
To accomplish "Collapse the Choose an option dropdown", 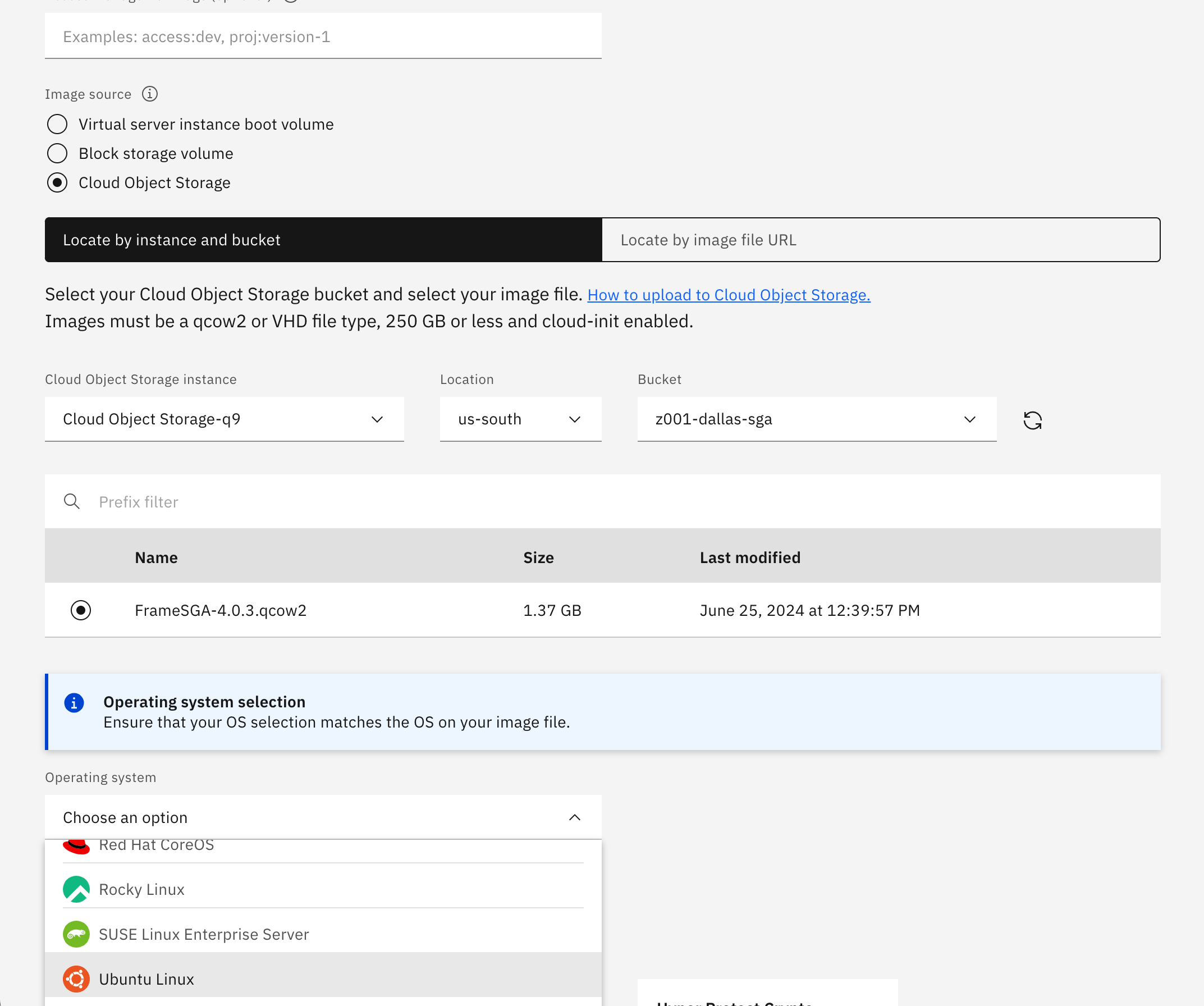I will [575, 817].
